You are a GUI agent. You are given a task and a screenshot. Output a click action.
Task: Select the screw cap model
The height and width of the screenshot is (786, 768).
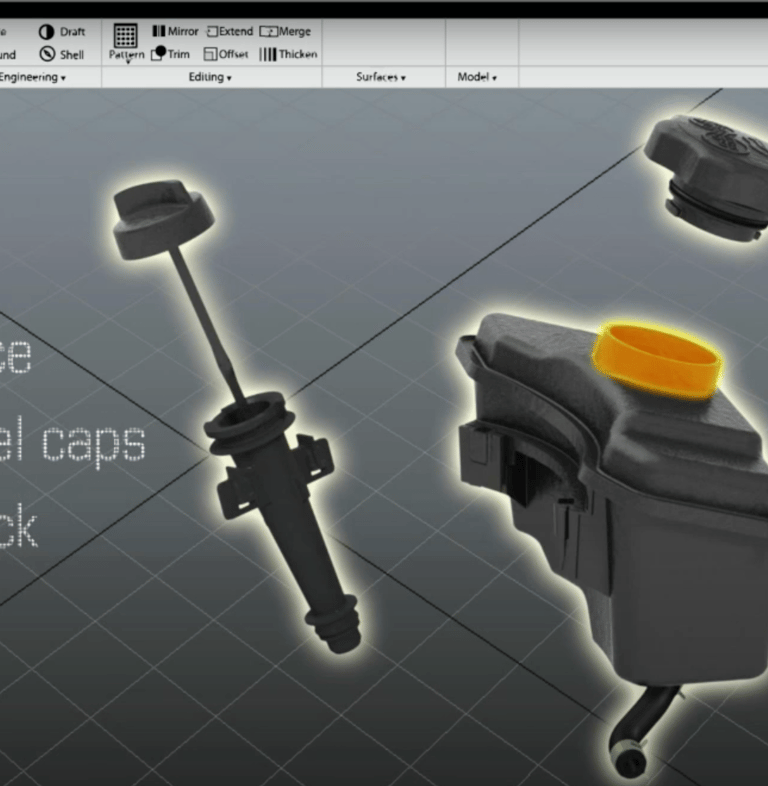707,178
